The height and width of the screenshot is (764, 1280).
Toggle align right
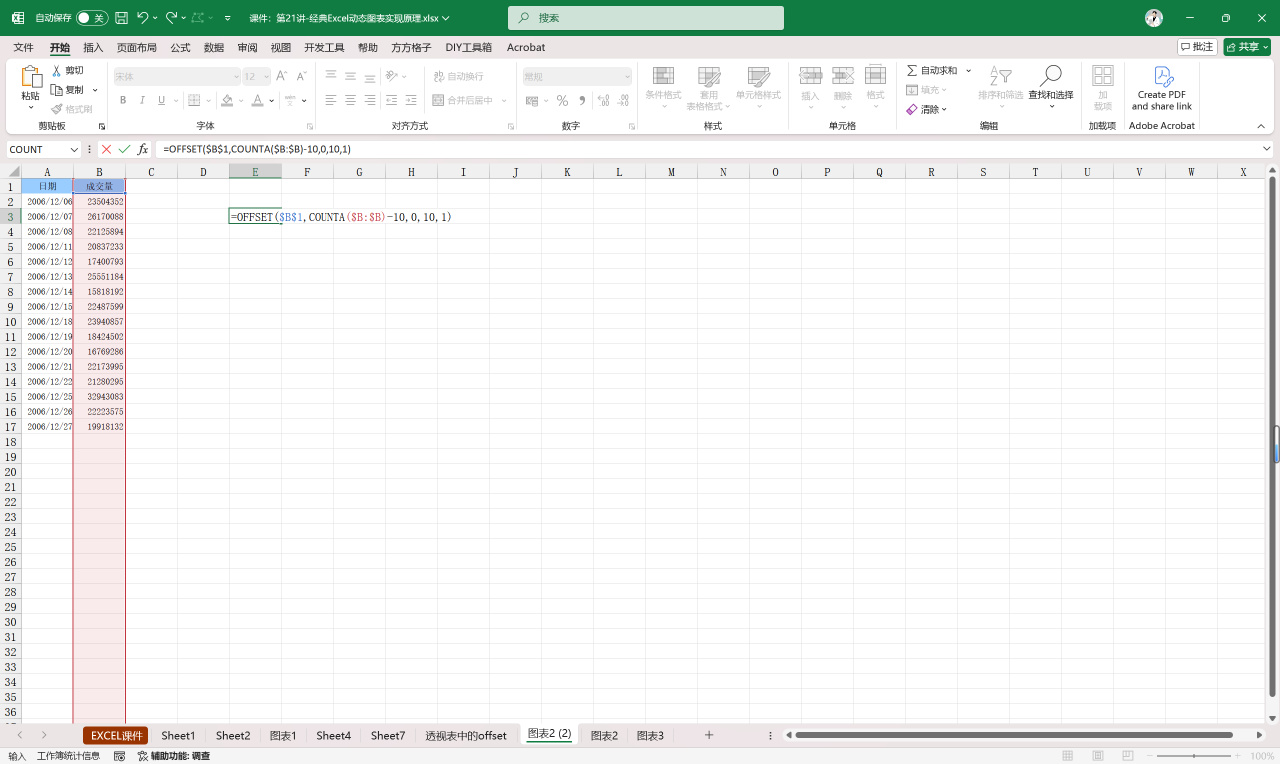370,100
